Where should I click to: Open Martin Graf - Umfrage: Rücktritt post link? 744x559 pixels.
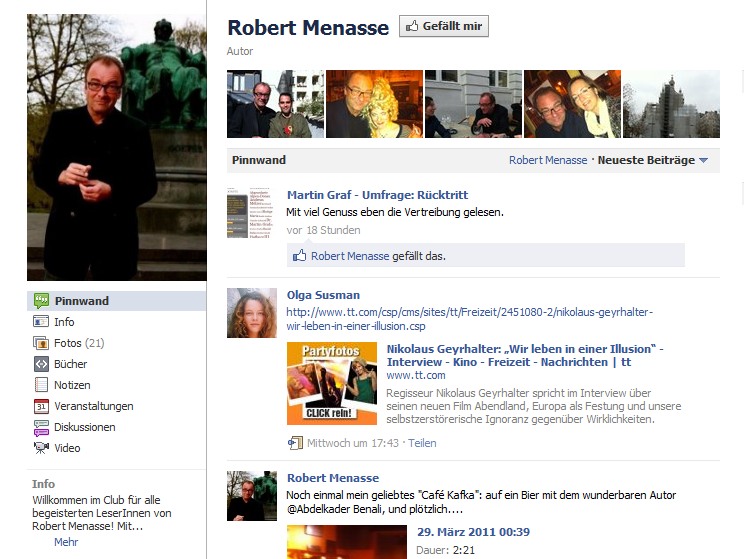pyautogui.click(x=377, y=195)
